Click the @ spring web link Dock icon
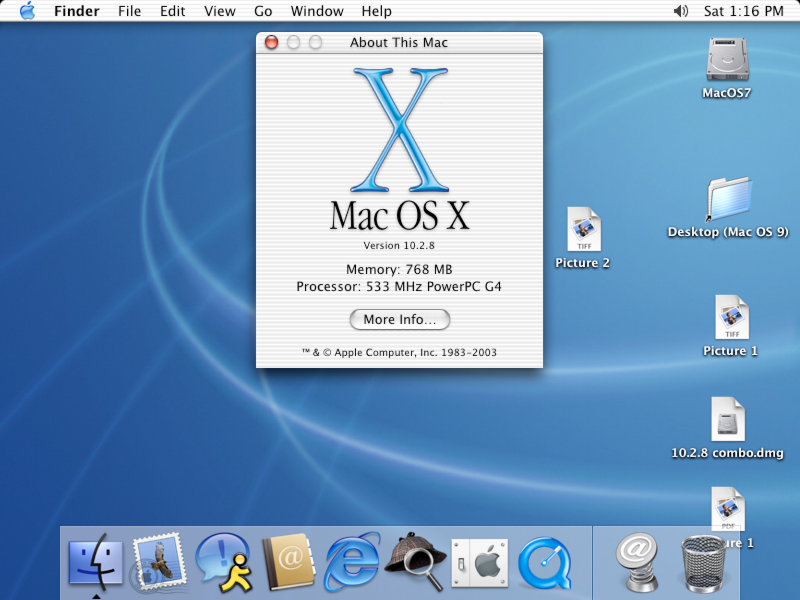Image resolution: width=800 pixels, height=600 pixels. pyautogui.click(x=637, y=562)
